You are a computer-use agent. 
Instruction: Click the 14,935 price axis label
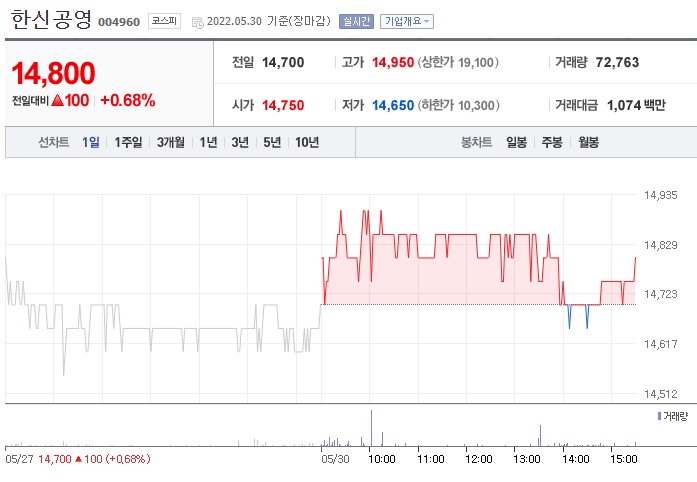tap(661, 195)
